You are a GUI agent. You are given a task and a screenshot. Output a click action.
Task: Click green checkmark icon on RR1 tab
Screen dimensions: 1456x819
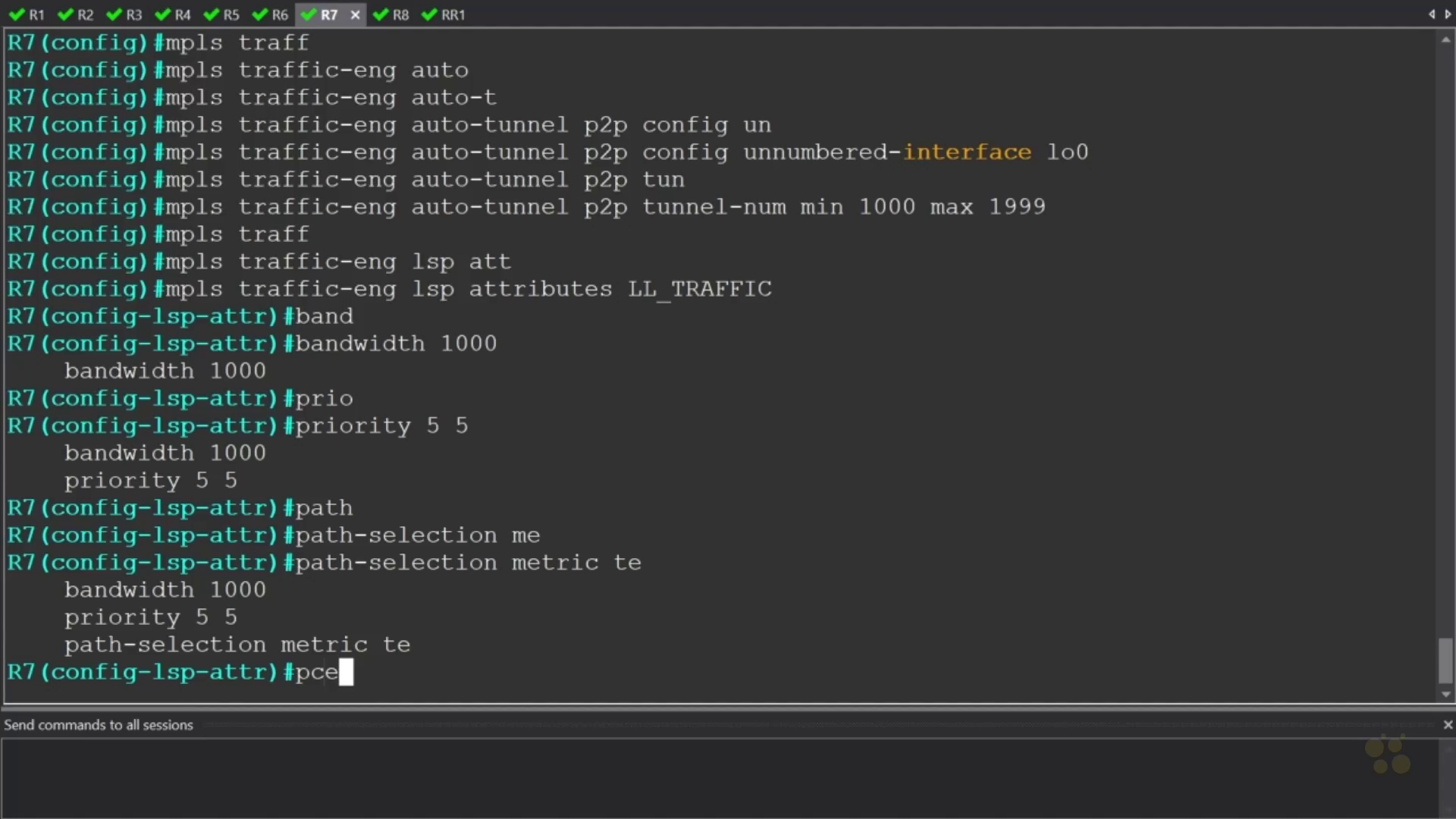(429, 14)
